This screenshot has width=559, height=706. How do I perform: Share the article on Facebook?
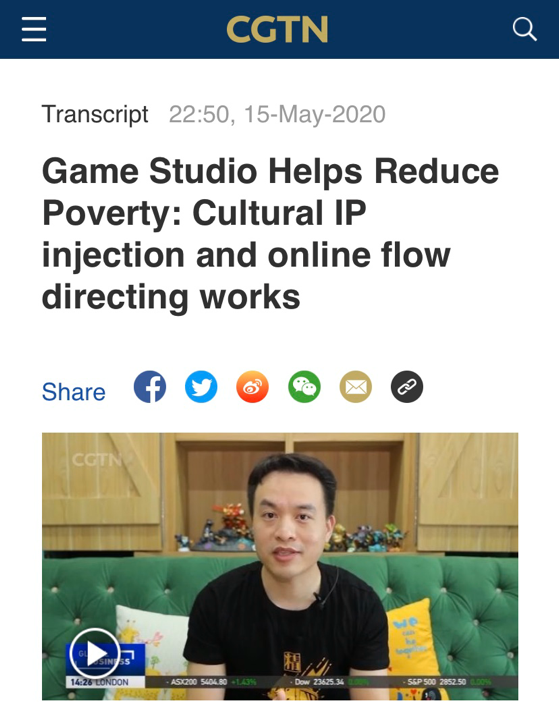tap(150, 386)
